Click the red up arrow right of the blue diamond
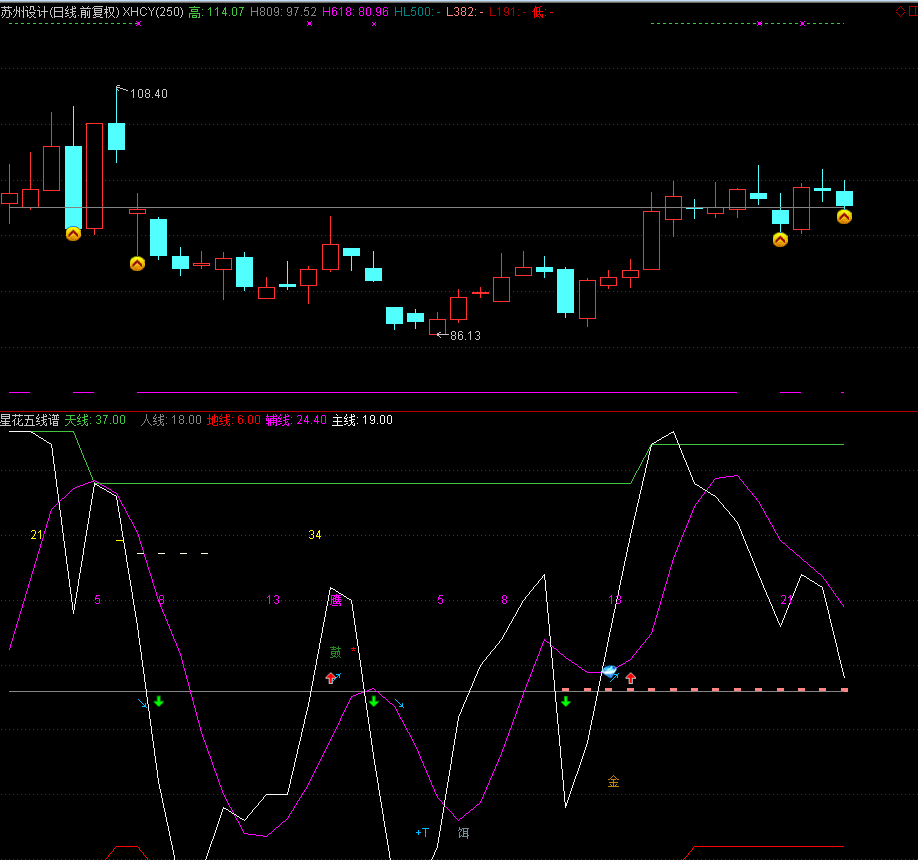This screenshot has height=860, width=918. [631, 678]
